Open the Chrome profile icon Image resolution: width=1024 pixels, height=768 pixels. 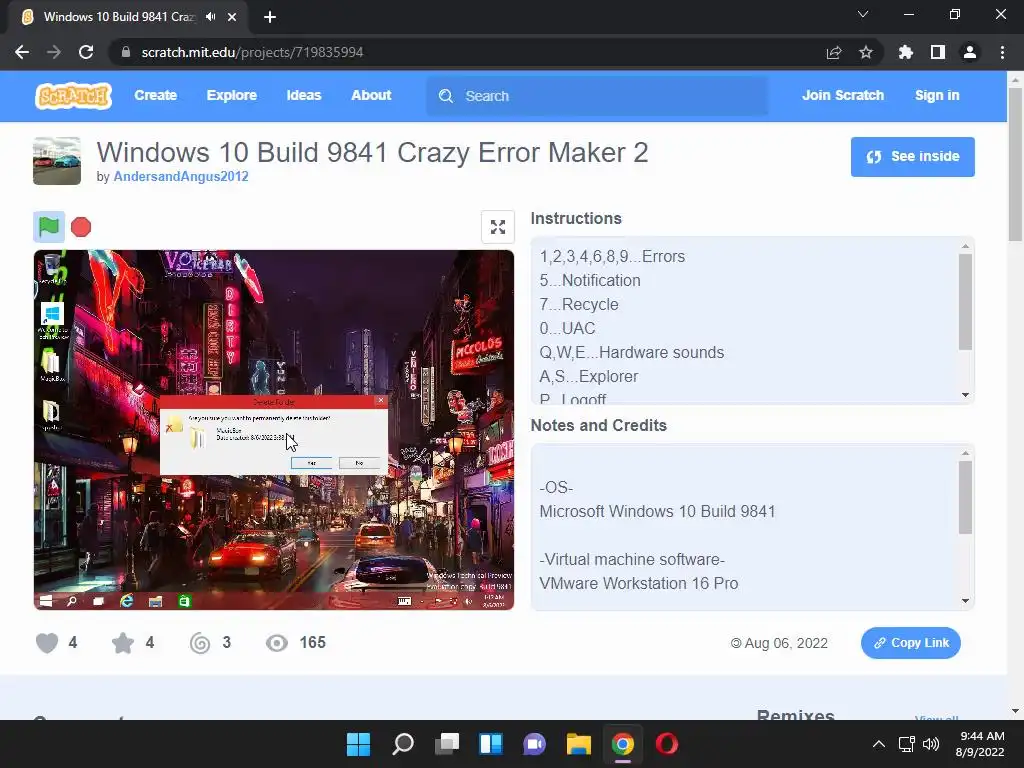(x=970, y=52)
